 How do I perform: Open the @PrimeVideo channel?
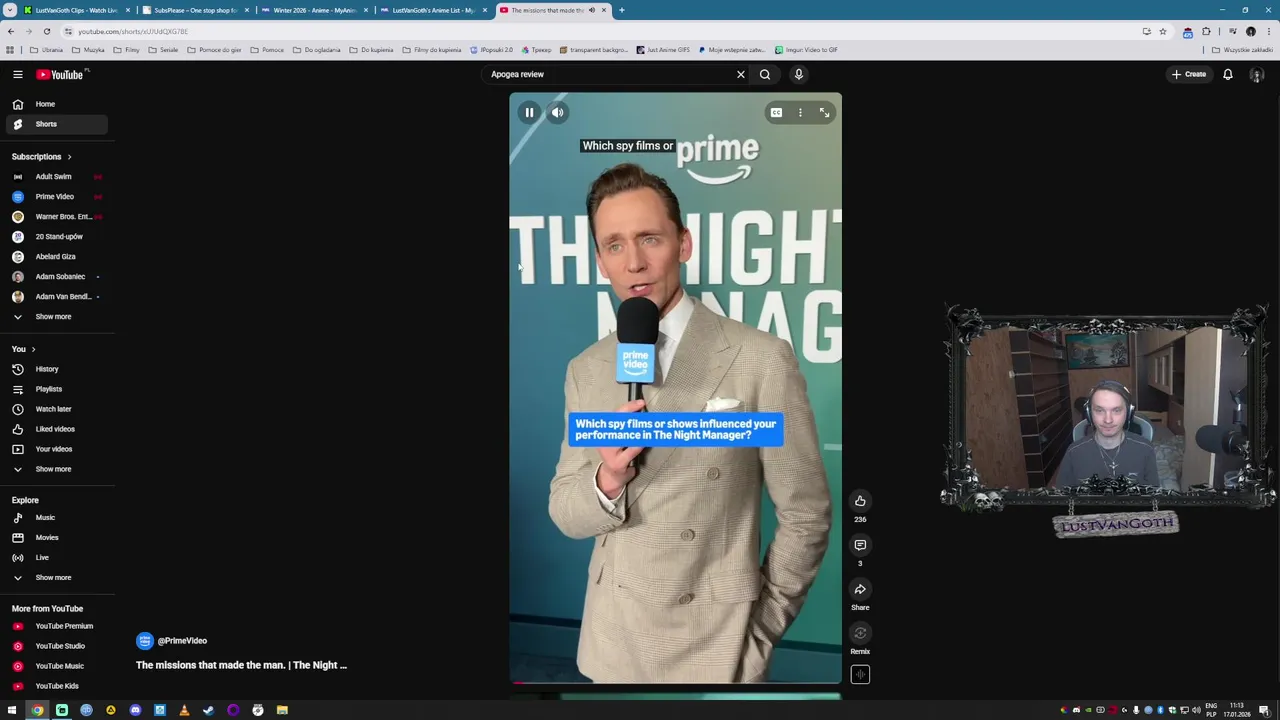172,641
